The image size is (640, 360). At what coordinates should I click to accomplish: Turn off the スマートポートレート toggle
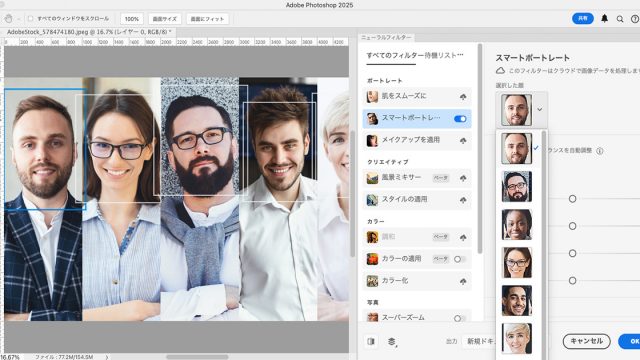460,119
